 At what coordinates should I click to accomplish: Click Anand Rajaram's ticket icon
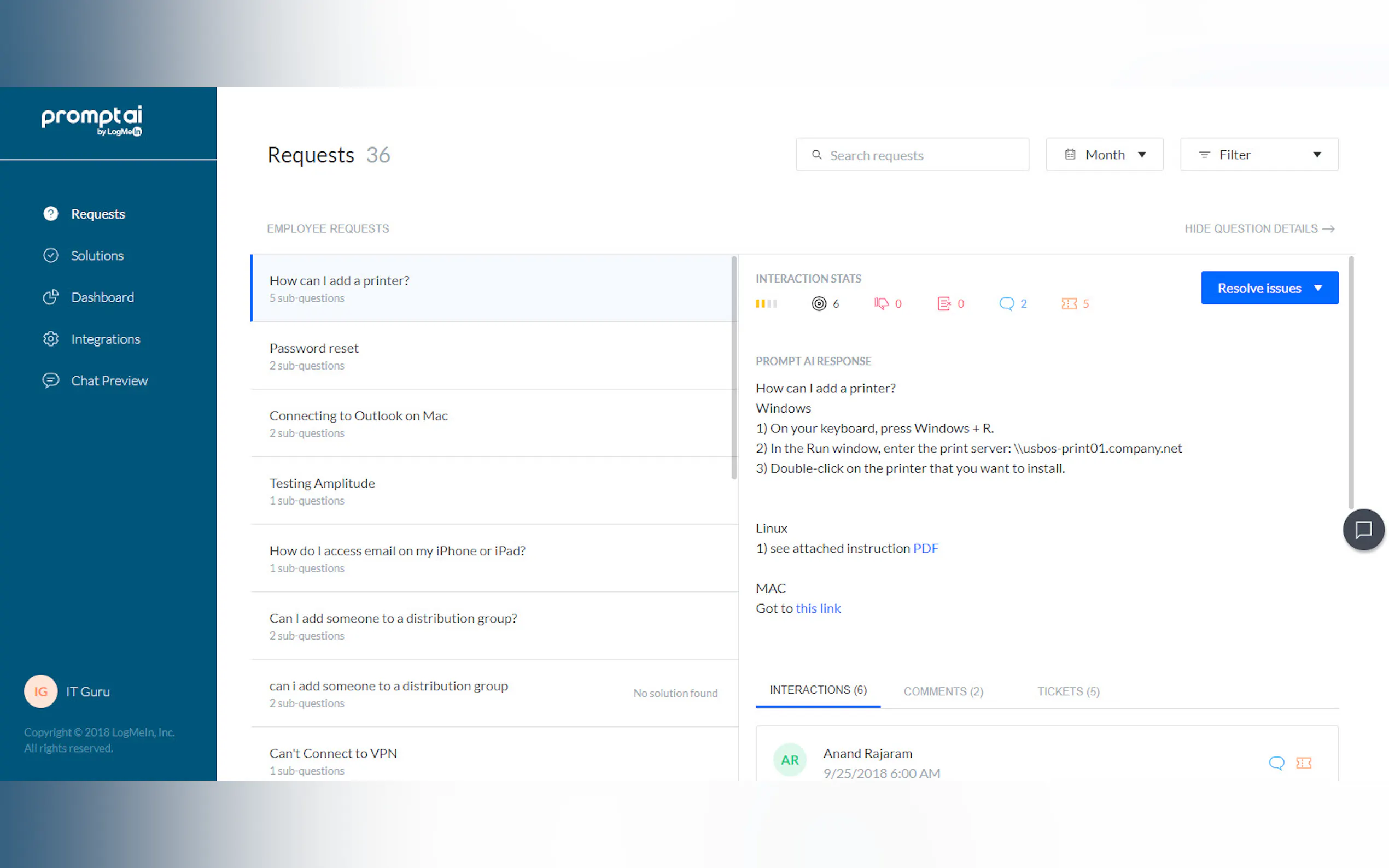coord(1304,763)
